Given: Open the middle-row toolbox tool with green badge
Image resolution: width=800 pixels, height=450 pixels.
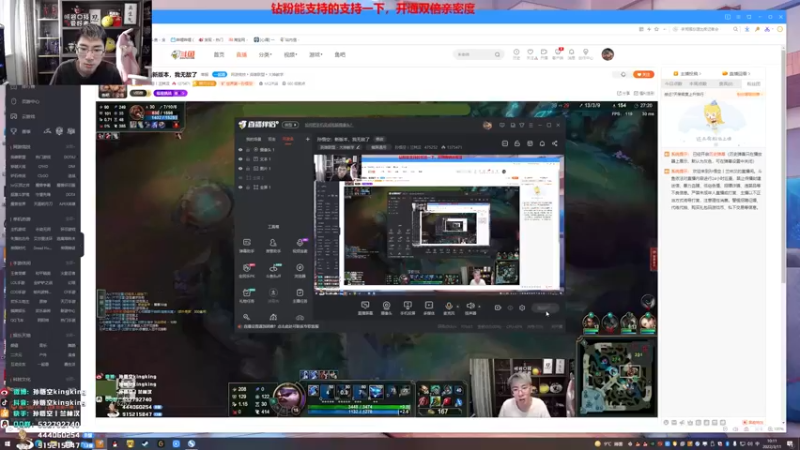Looking at the screenshot, I should pyautogui.click(x=273, y=270).
